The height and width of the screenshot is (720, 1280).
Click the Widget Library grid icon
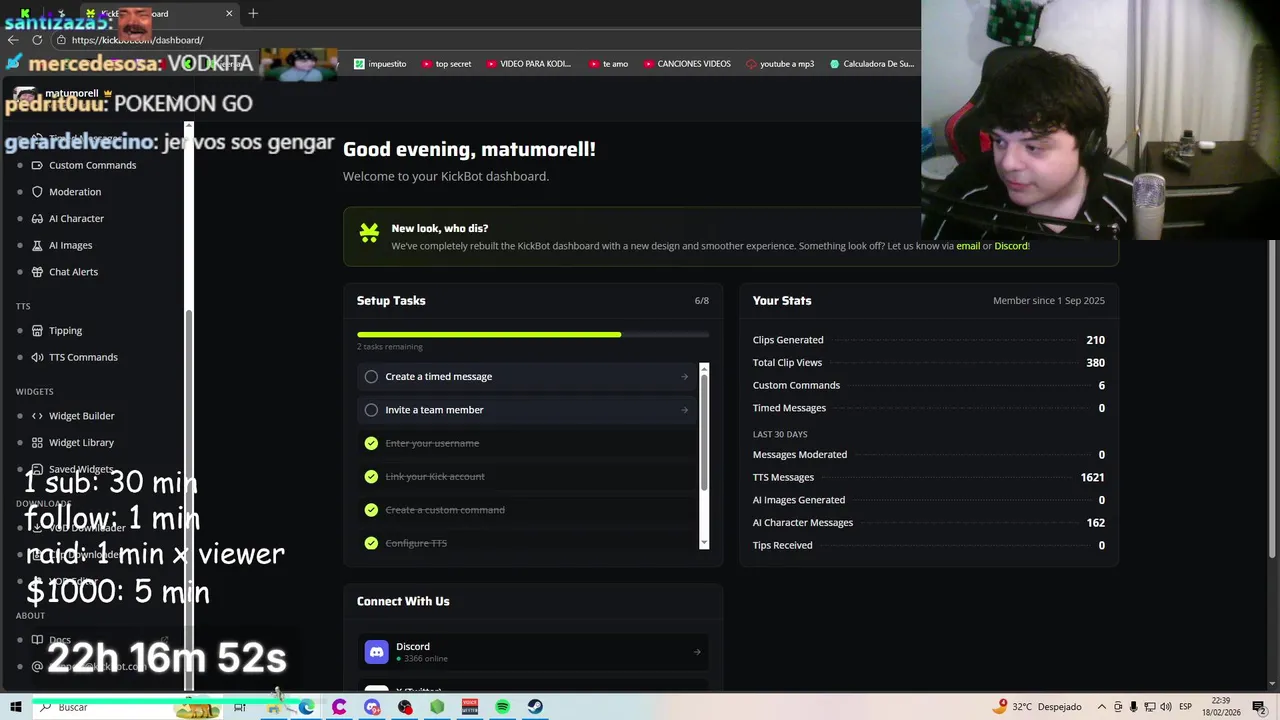37,442
